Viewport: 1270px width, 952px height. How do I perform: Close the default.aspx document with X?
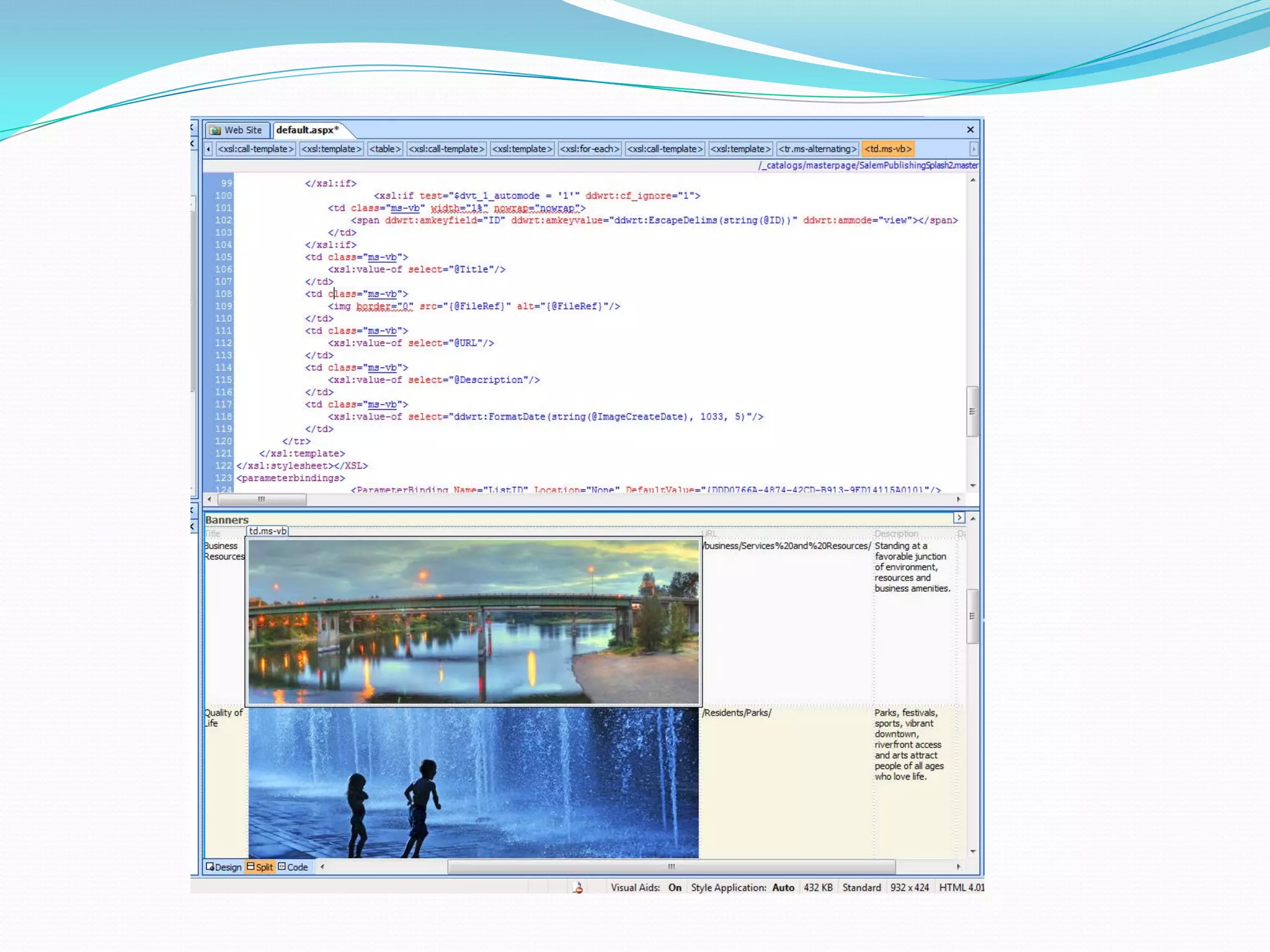tap(970, 130)
